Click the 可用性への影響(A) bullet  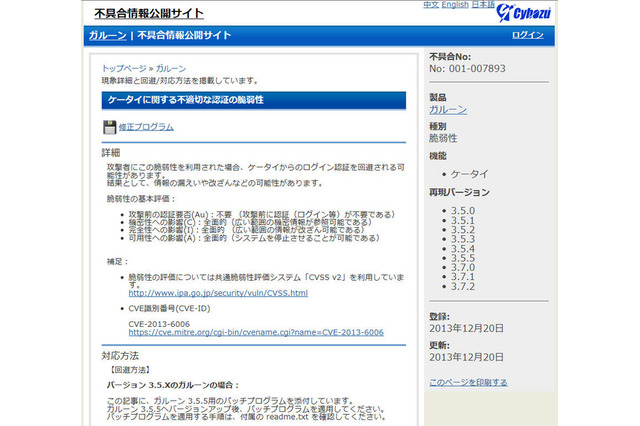(x=254, y=238)
